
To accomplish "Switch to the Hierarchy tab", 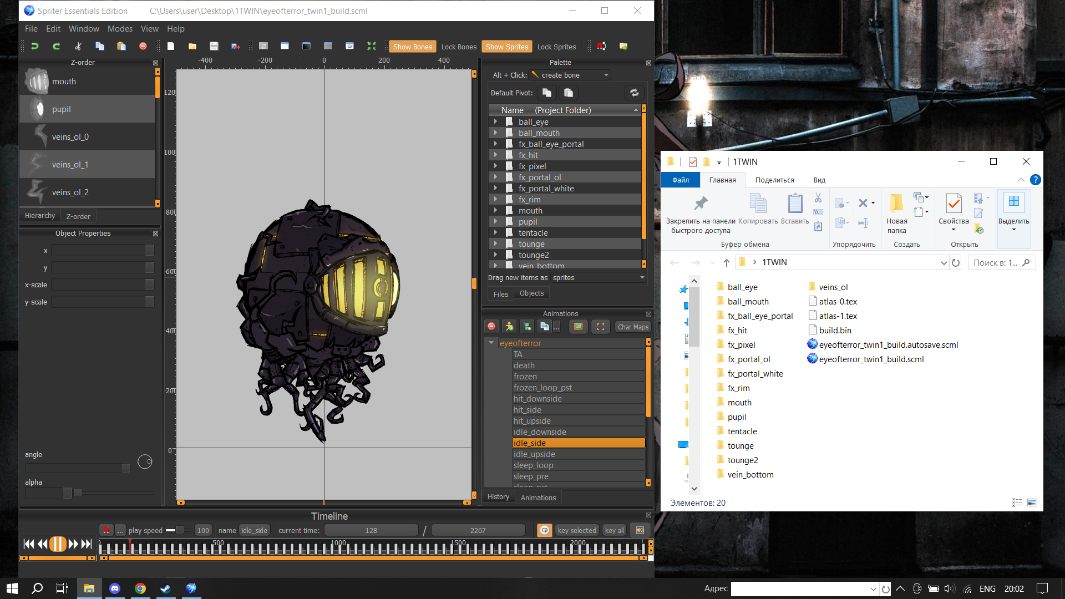I will pos(40,216).
